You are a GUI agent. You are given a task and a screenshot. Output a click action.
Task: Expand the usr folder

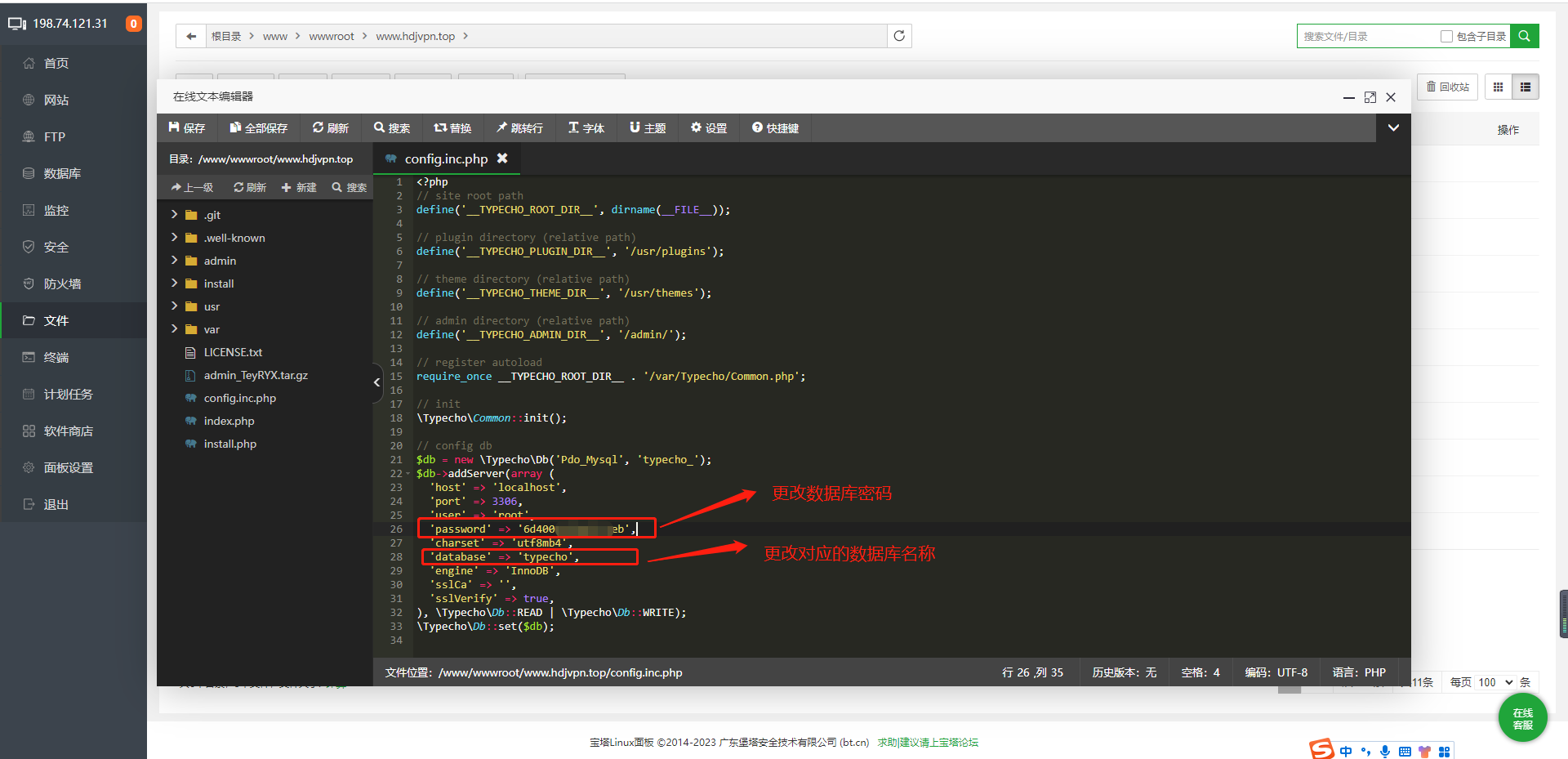(x=174, y=306)
